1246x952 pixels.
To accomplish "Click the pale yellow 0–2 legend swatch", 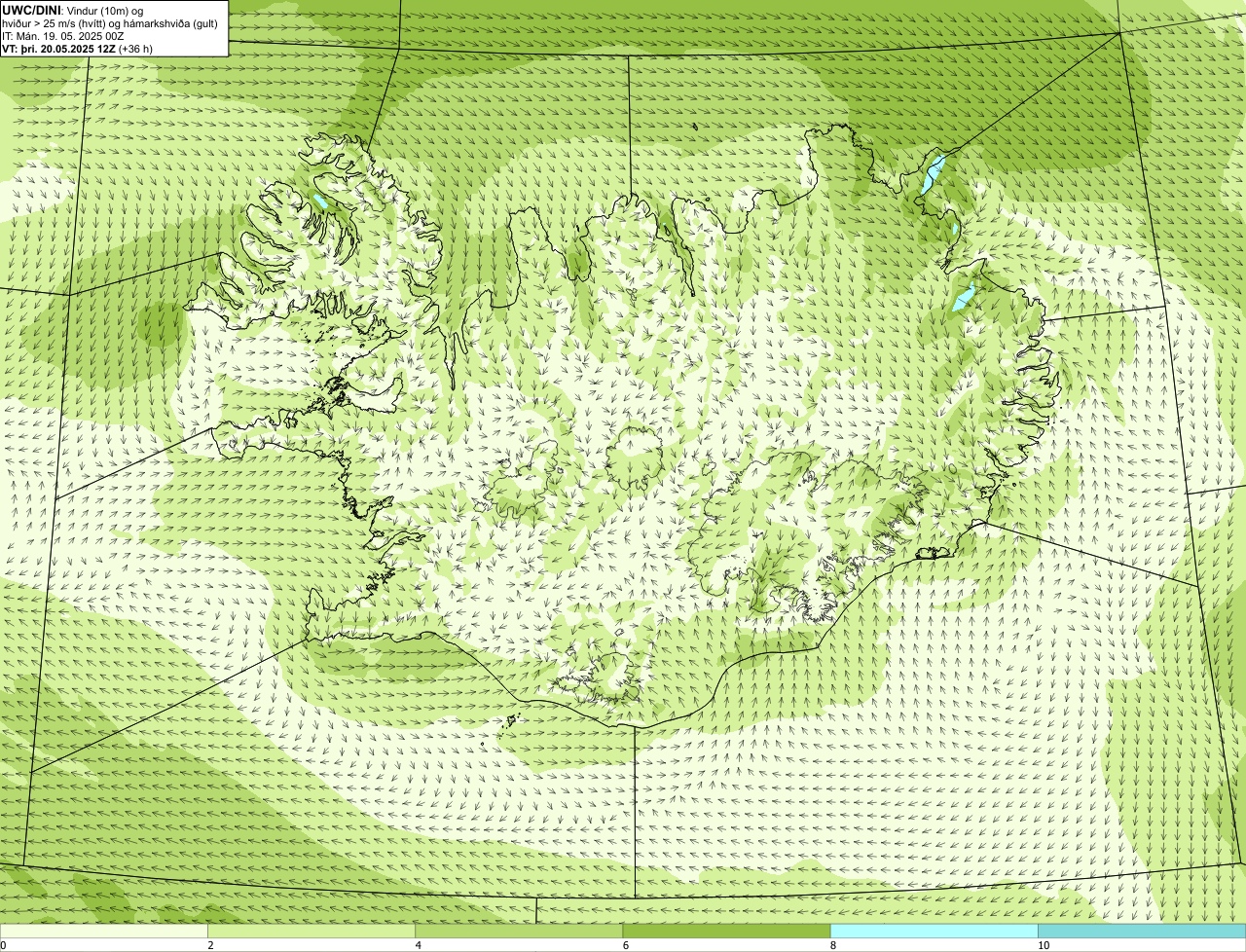I will [x=103, y=931].
